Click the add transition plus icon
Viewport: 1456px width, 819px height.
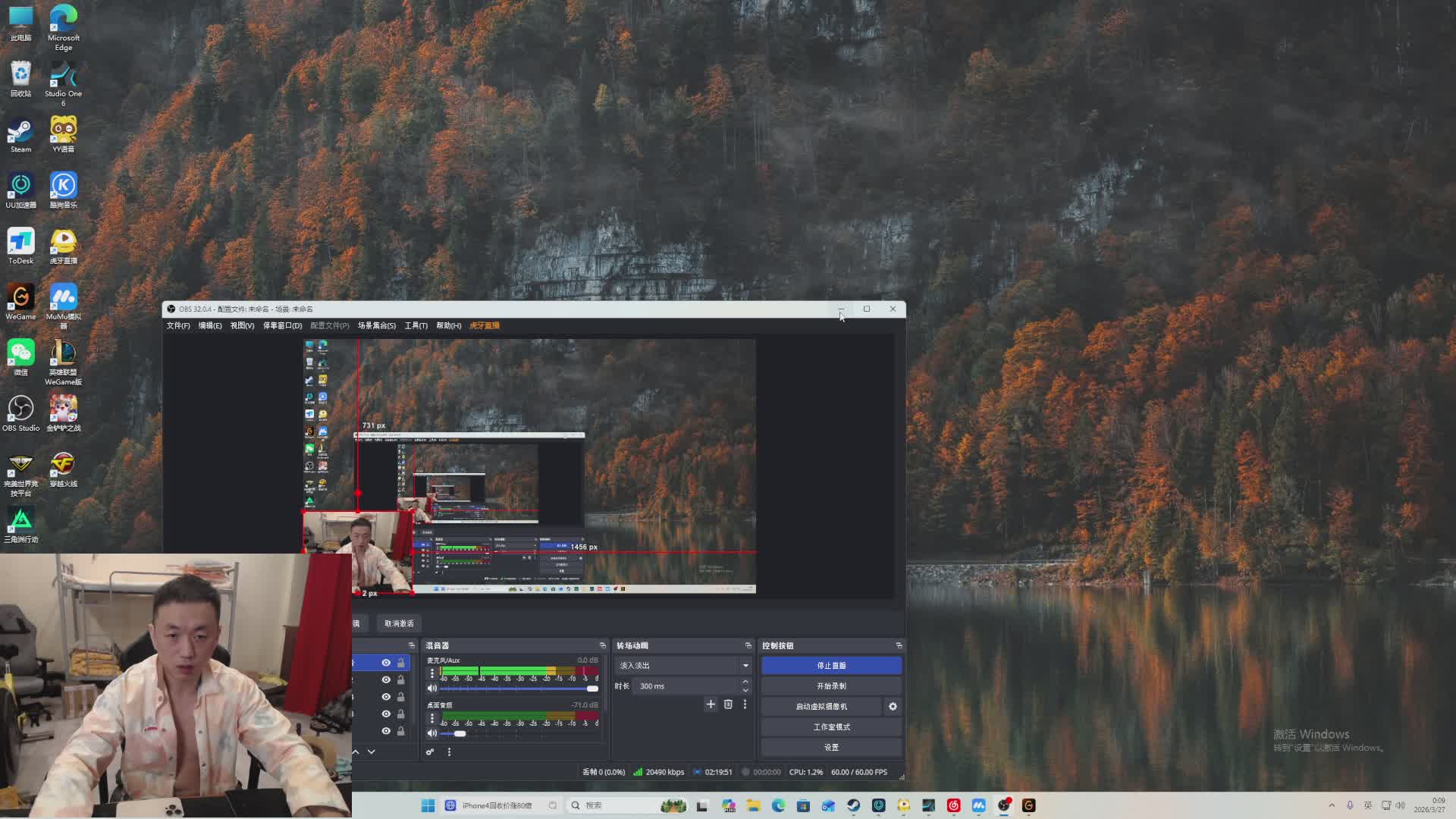[x=711, y=704]
